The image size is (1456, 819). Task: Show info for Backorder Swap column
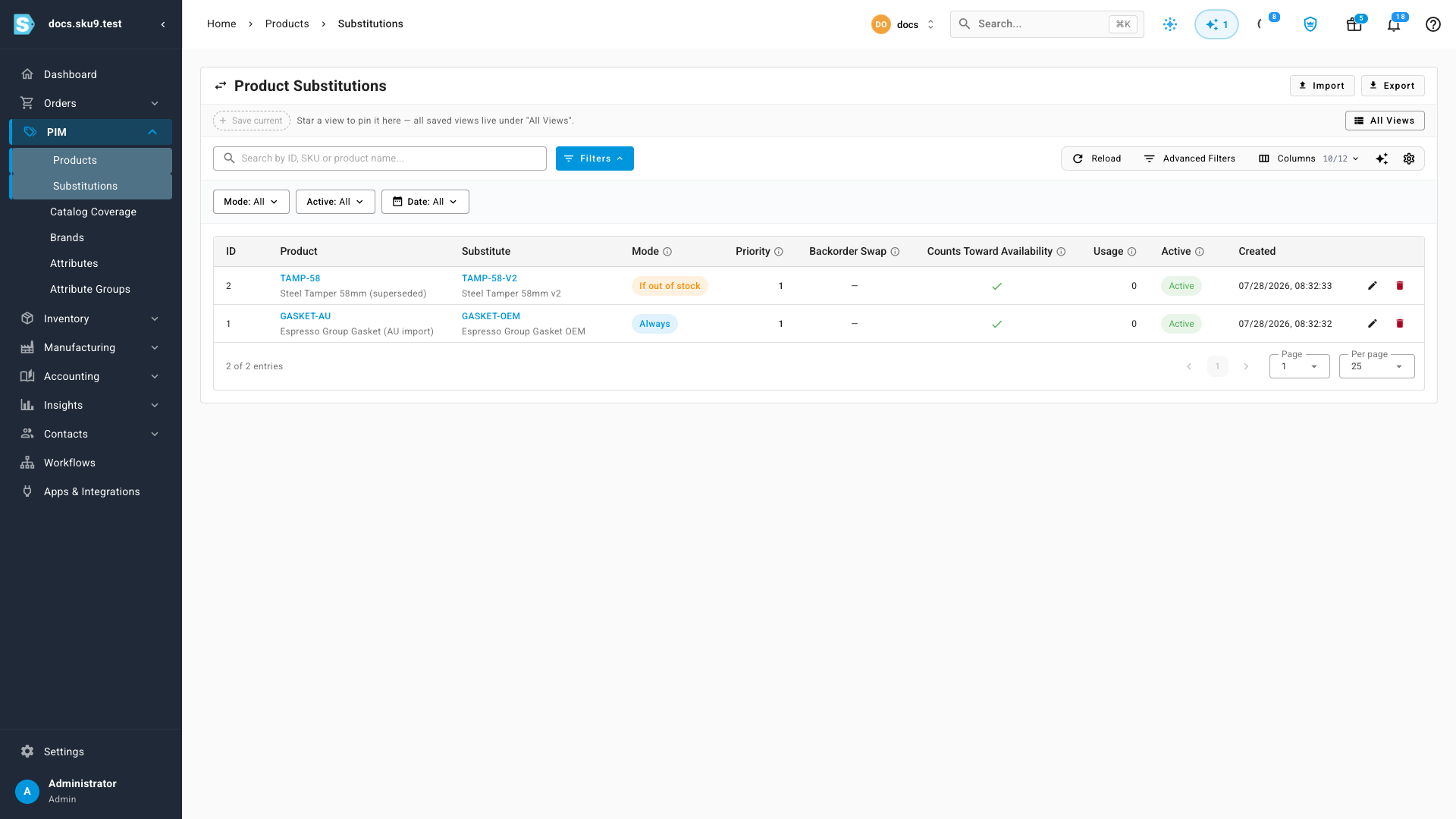pos(895,252)
